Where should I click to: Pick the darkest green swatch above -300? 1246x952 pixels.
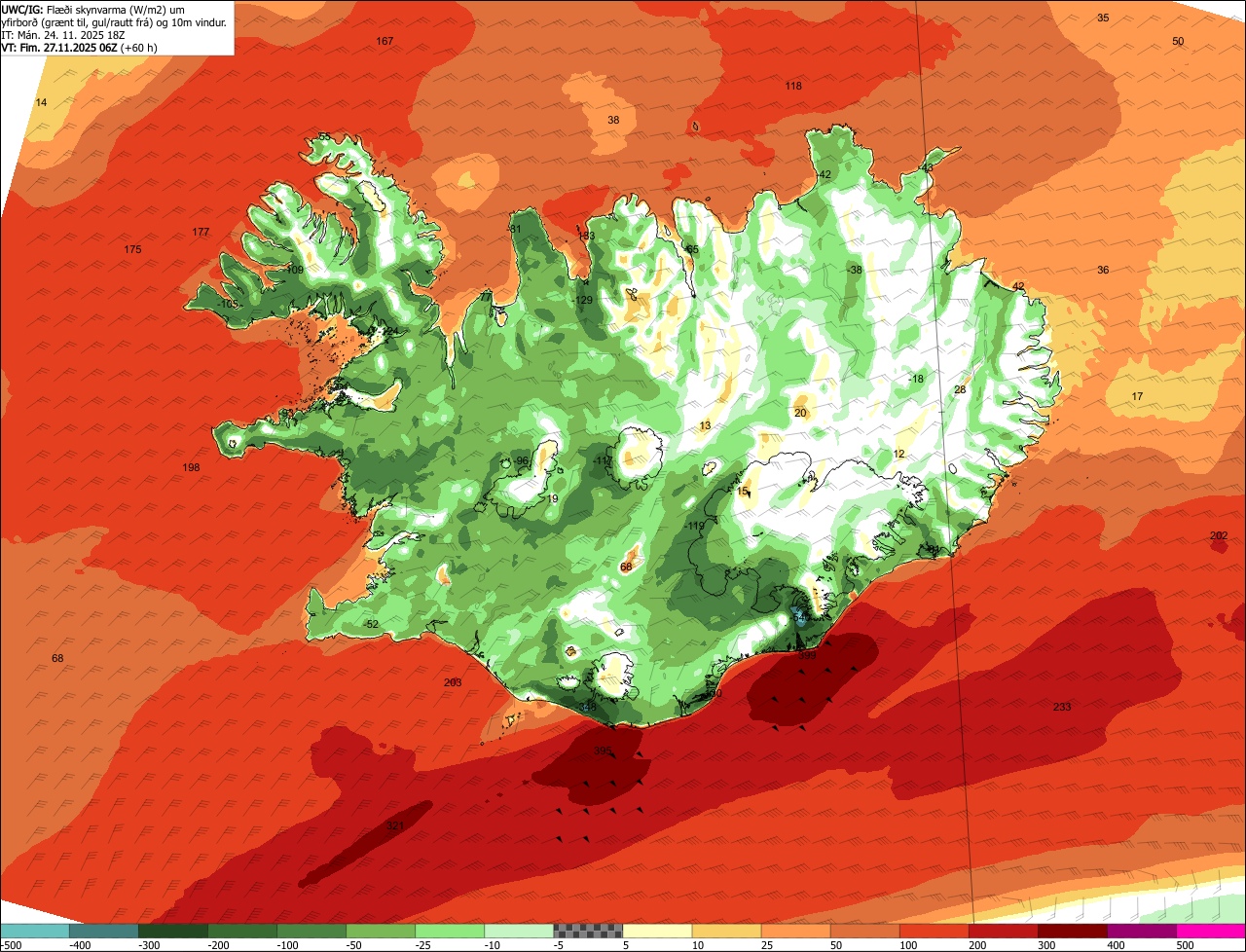click(173, 931)
